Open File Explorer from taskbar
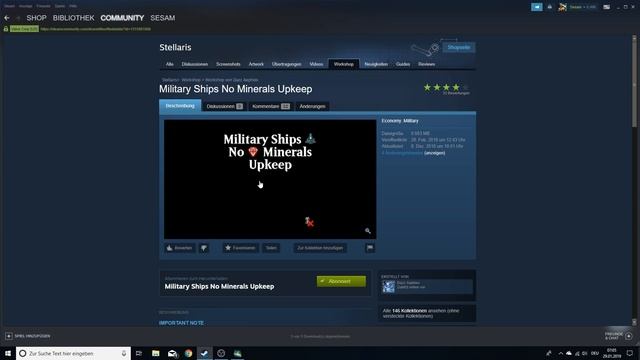 click(156, 353)
